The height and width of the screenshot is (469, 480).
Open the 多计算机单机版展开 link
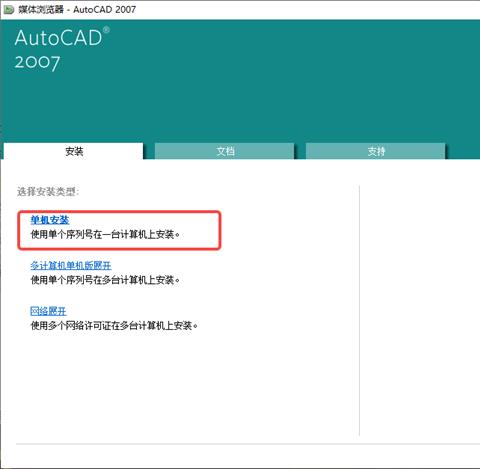71,266
